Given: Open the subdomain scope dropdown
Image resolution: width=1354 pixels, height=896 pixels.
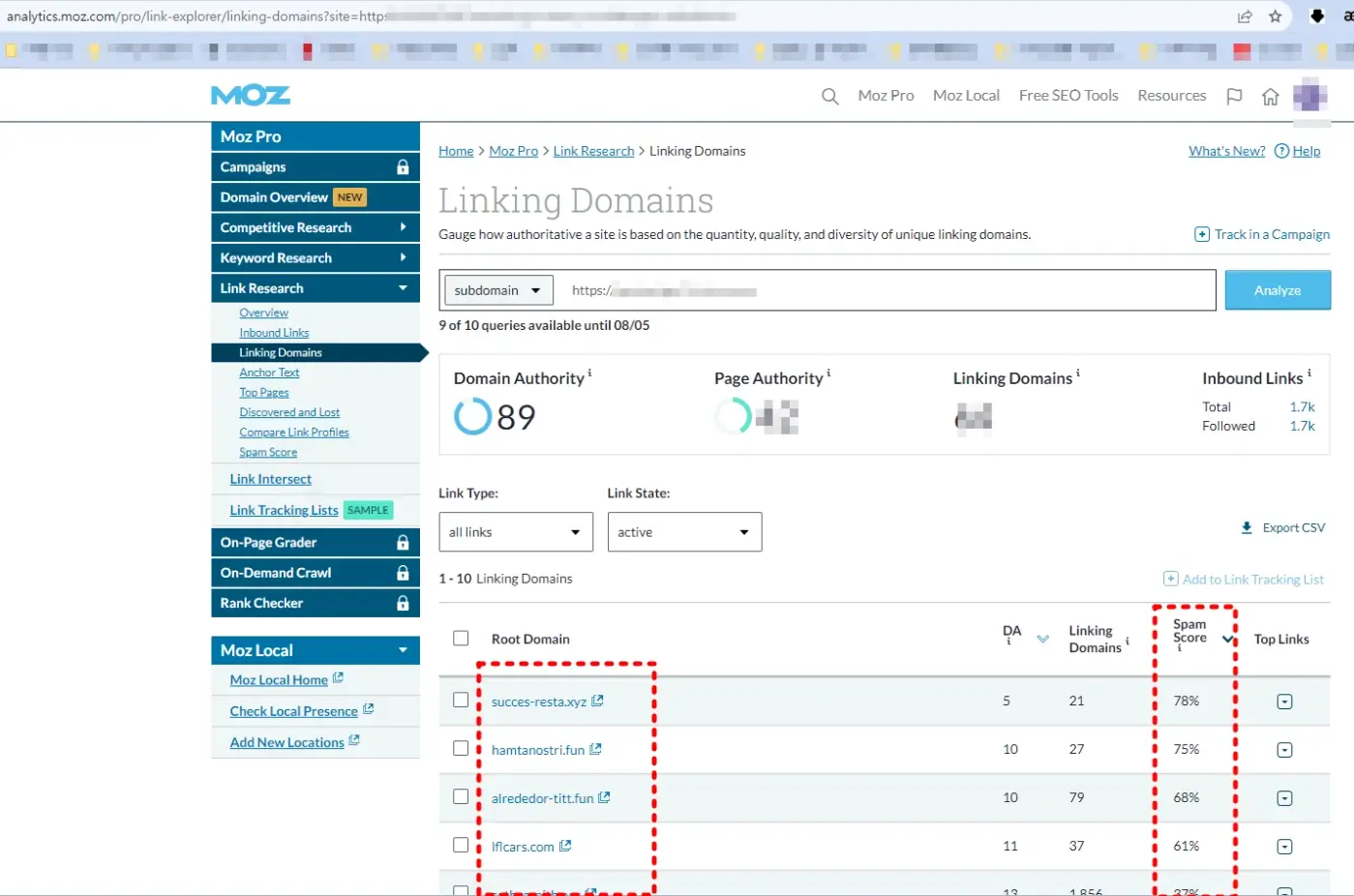Looking at the screenshot, I should coord(498,290).
